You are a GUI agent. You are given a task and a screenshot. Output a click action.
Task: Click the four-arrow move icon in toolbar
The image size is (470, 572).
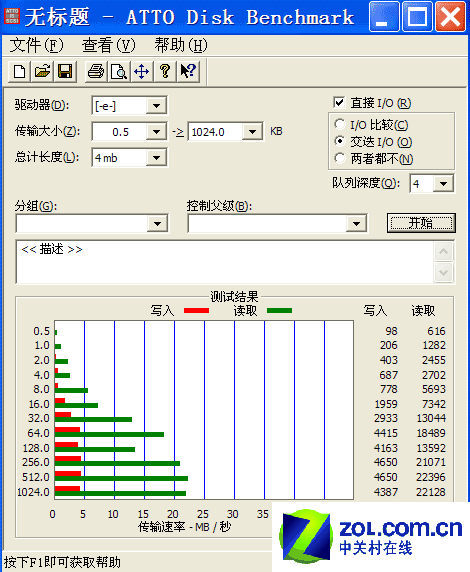click(142, 72)
